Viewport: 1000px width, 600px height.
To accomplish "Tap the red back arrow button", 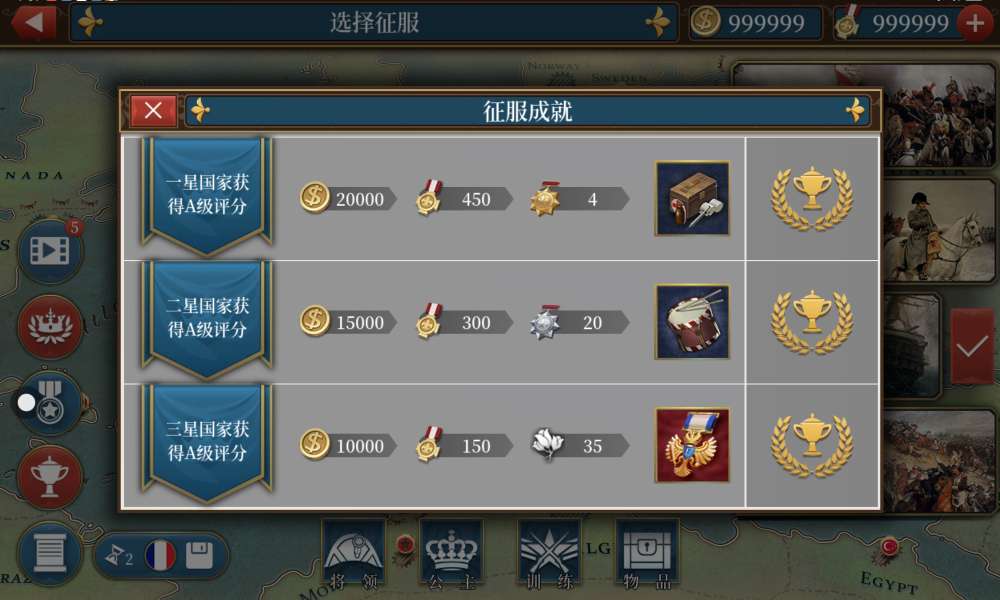I will pyautogui.click(x=33, y=23).
